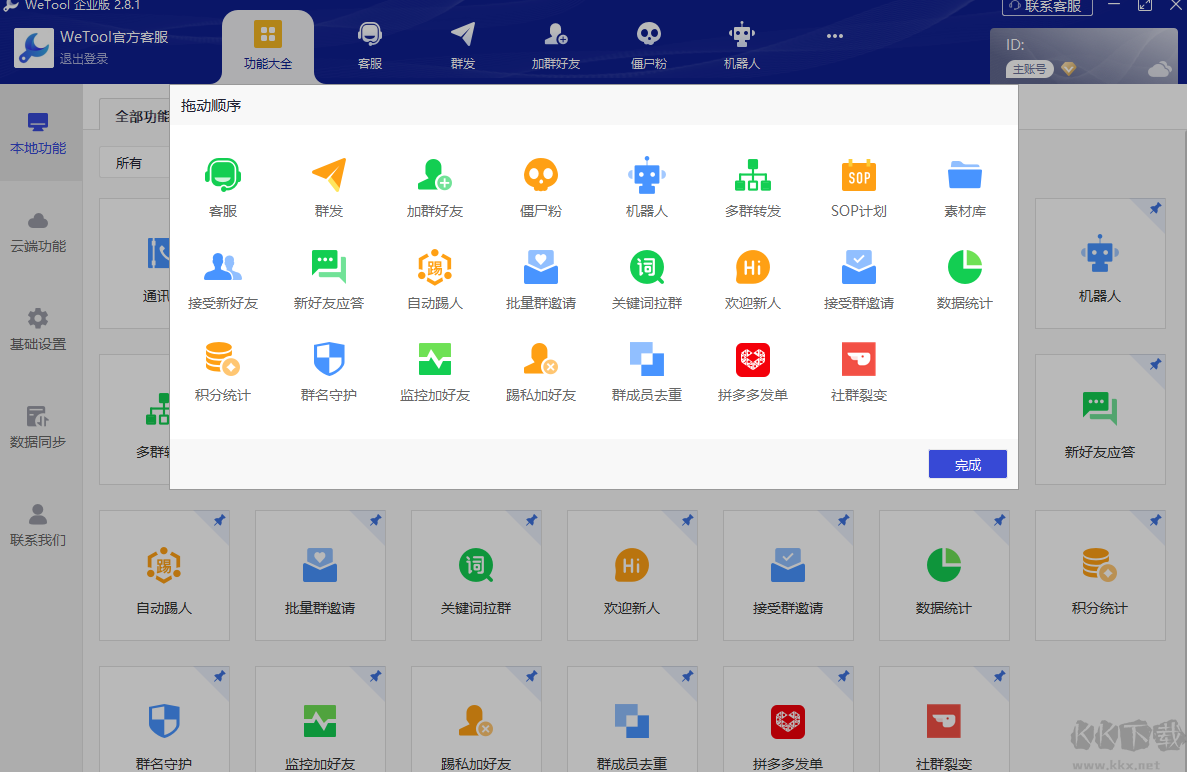Image resolution: width=1187 pixels, height=772 pixels.
Task: Unpin the 欢迎新人 card
Action: (x=686, y=521)
